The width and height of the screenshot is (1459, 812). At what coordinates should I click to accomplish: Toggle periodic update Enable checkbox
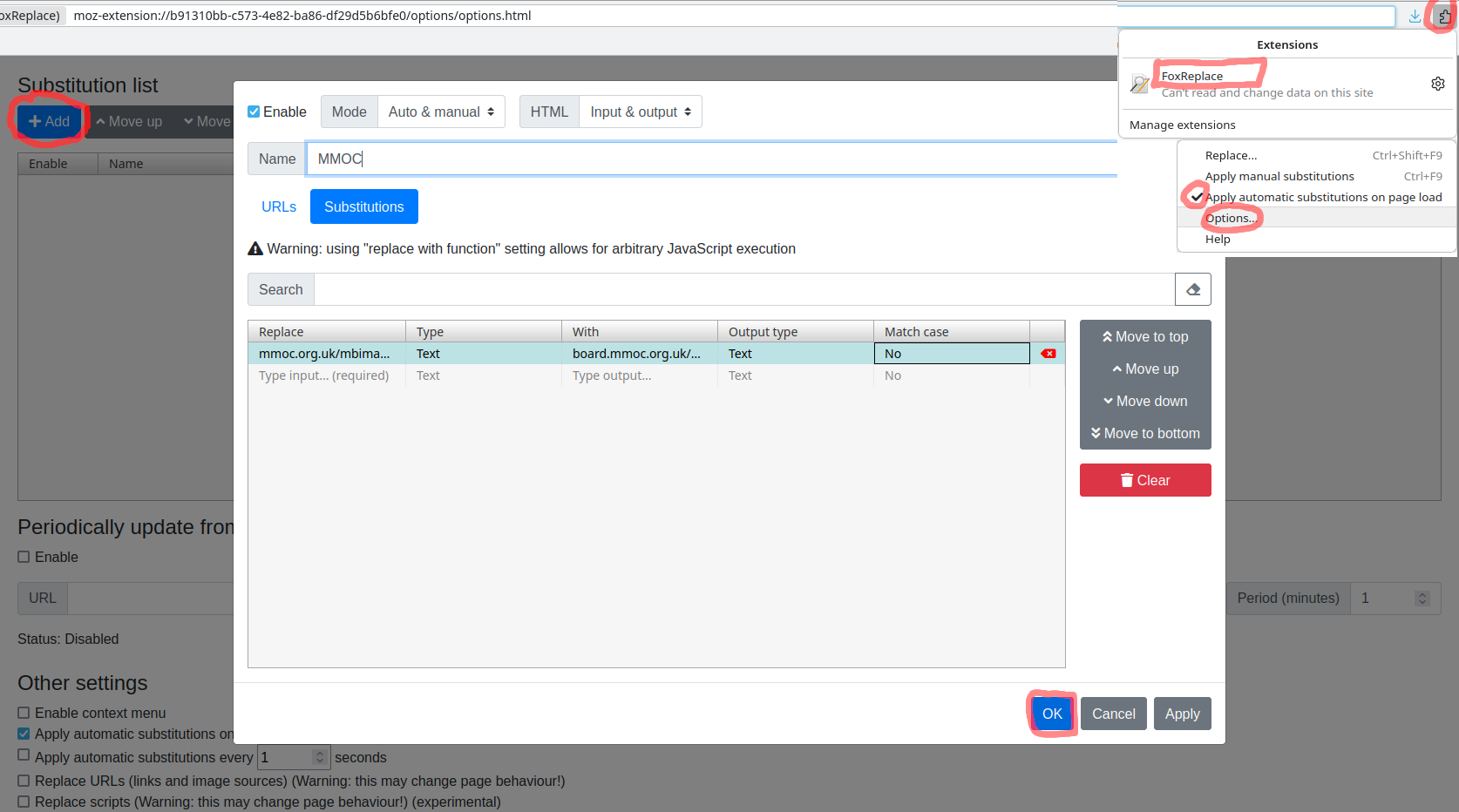coord(24,557)
